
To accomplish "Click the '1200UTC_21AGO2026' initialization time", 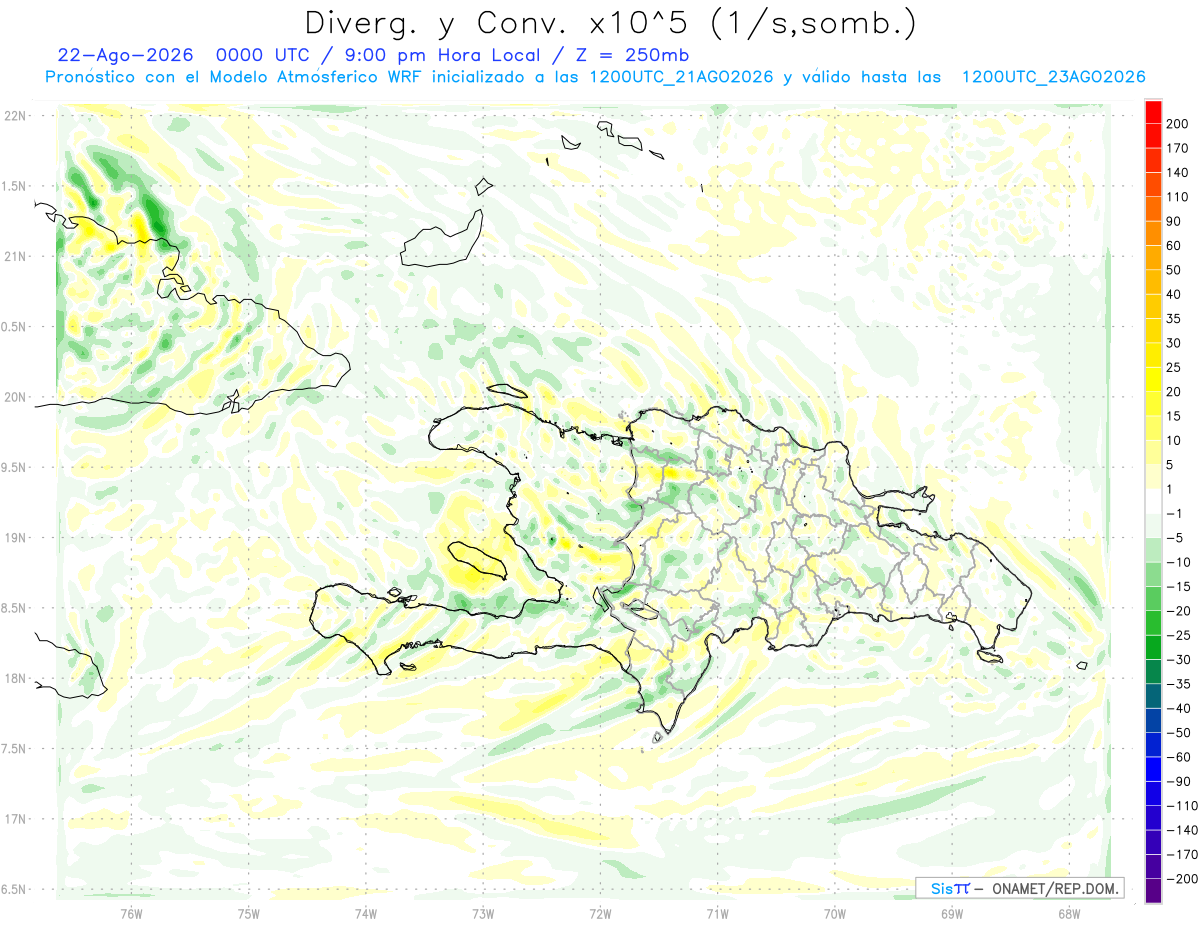I will pyautogui.click(x=681, y=77).
